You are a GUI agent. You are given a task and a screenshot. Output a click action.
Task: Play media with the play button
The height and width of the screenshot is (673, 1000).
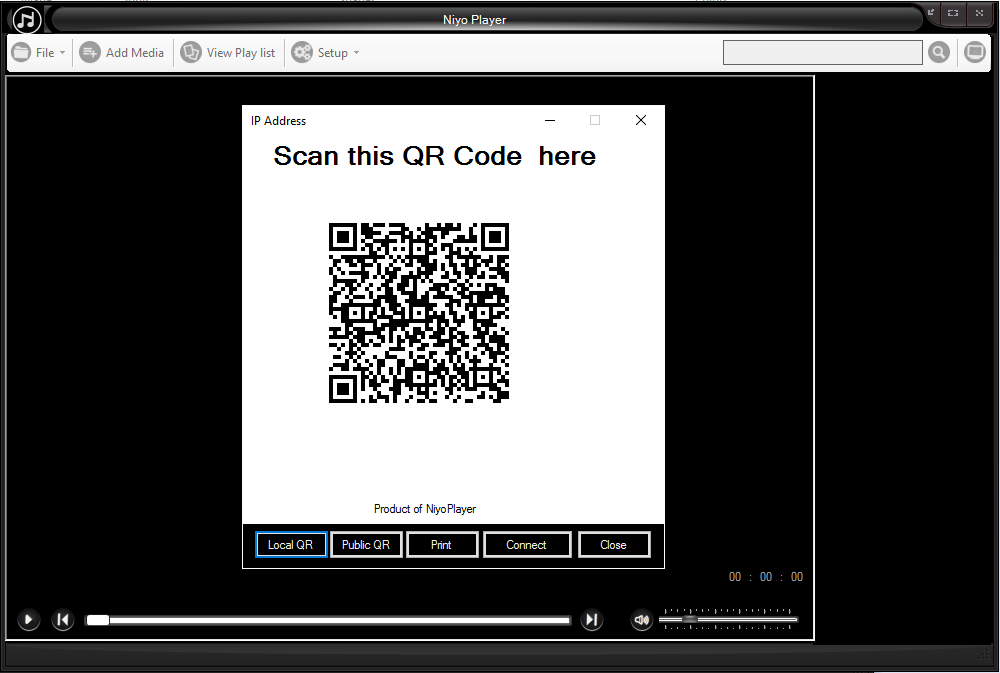(x=29, y=619)
